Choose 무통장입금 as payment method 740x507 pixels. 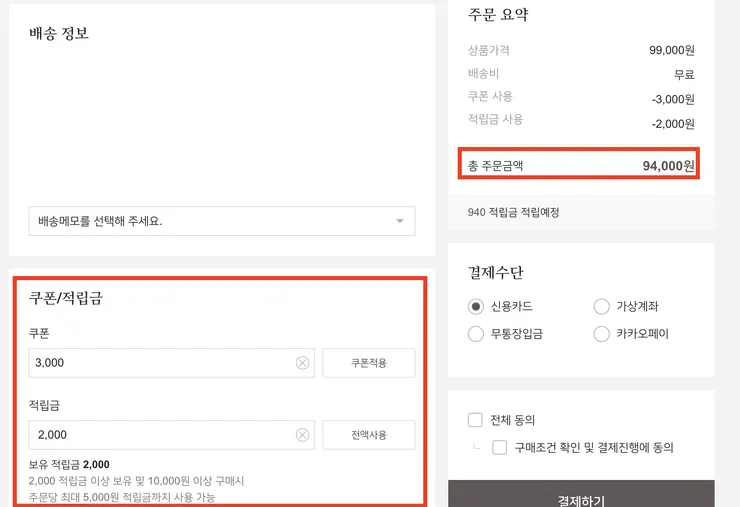[476, 334]
